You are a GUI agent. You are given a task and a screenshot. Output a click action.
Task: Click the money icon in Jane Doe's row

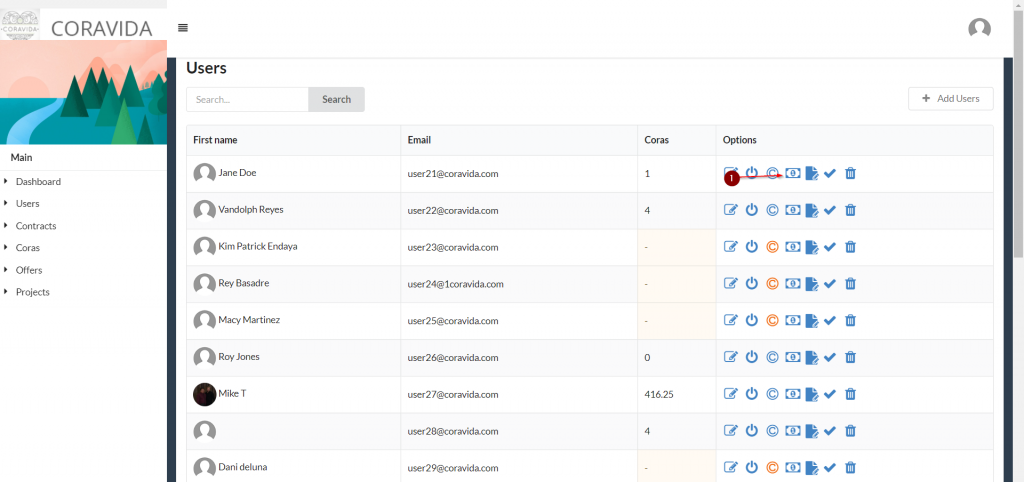792,173
